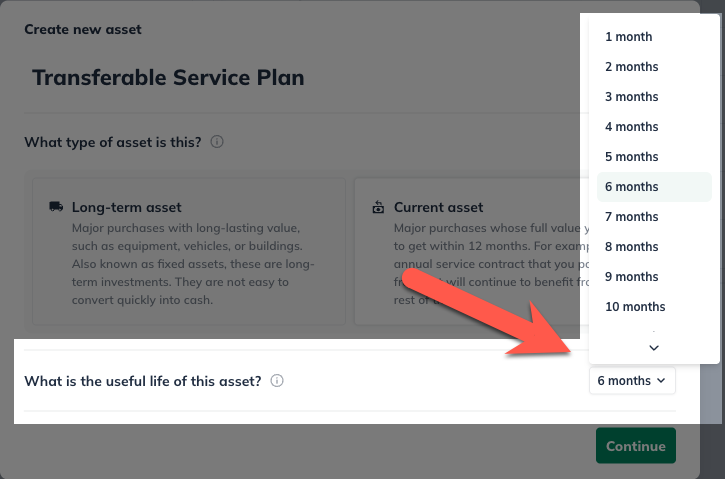This screenshot has height=479, width=725.
Task: Choose 2 months from the list
Action: 632,67
